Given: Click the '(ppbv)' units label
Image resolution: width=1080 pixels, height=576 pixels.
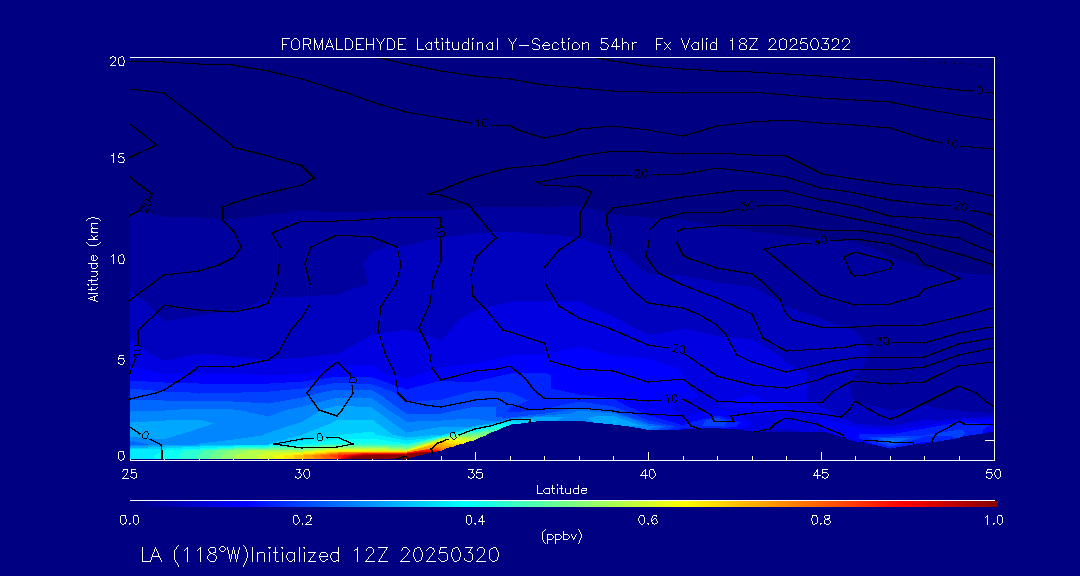Looking at the screenshot, I should pyautogui.click(x=562, y=537).
